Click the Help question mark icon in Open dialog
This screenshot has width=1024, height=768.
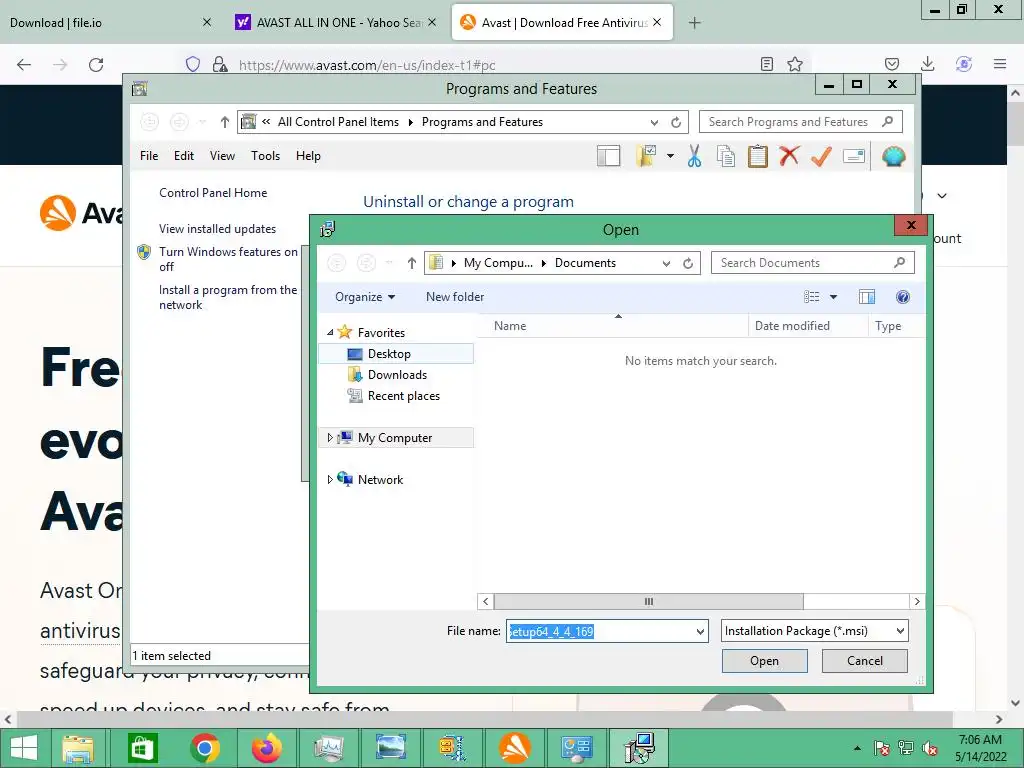[903, 297]
